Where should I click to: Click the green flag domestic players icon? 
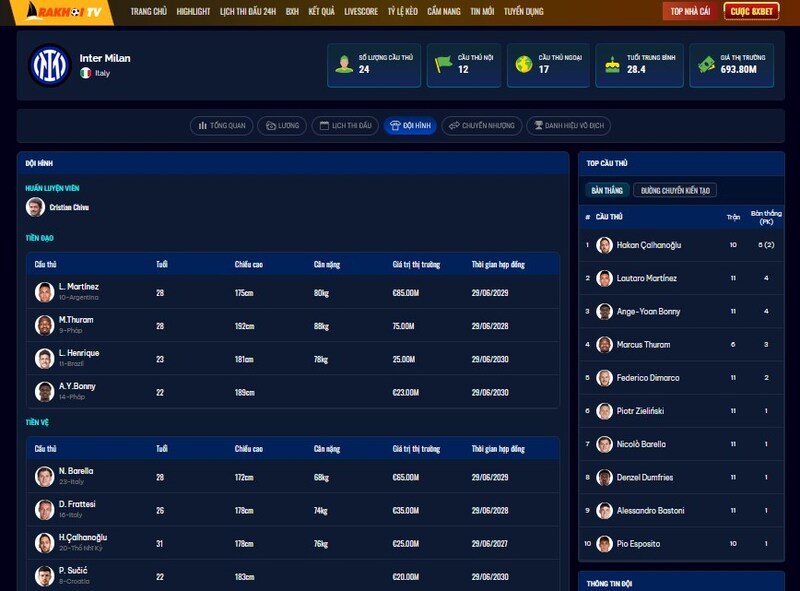tap(443, 65)
